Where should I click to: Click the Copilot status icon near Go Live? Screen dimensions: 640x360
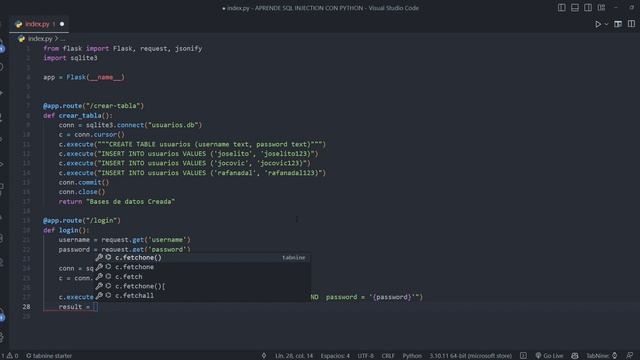(x=575, y=356)
